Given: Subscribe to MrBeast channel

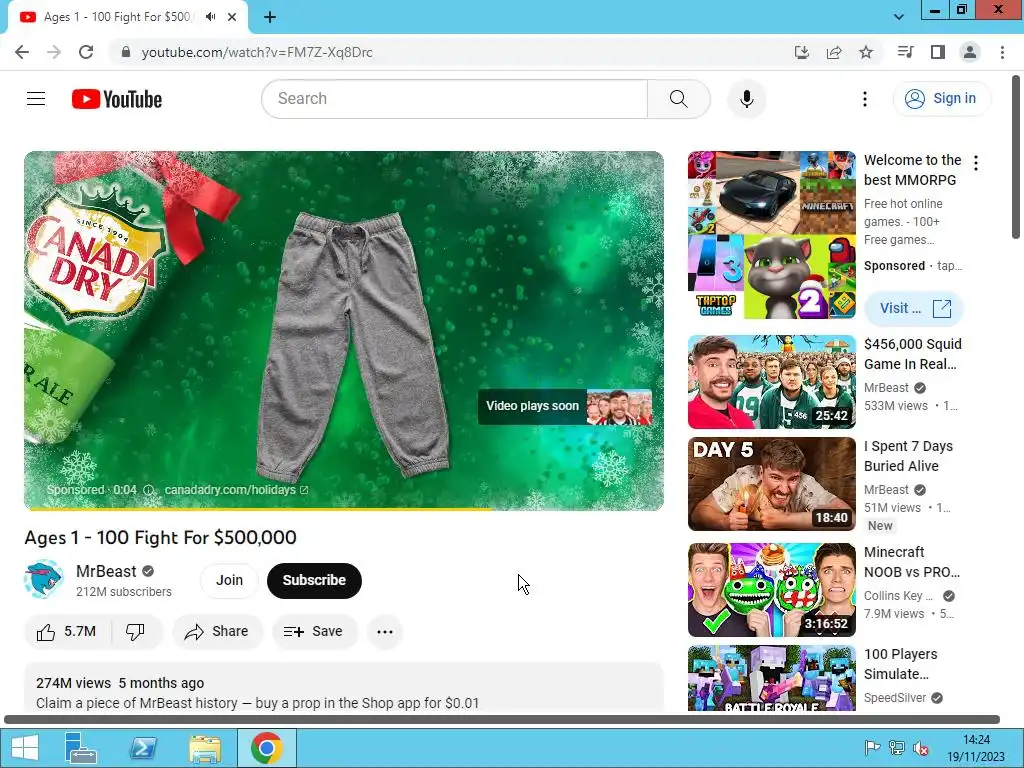Looking at the screenshot, I should pos(314,581).
